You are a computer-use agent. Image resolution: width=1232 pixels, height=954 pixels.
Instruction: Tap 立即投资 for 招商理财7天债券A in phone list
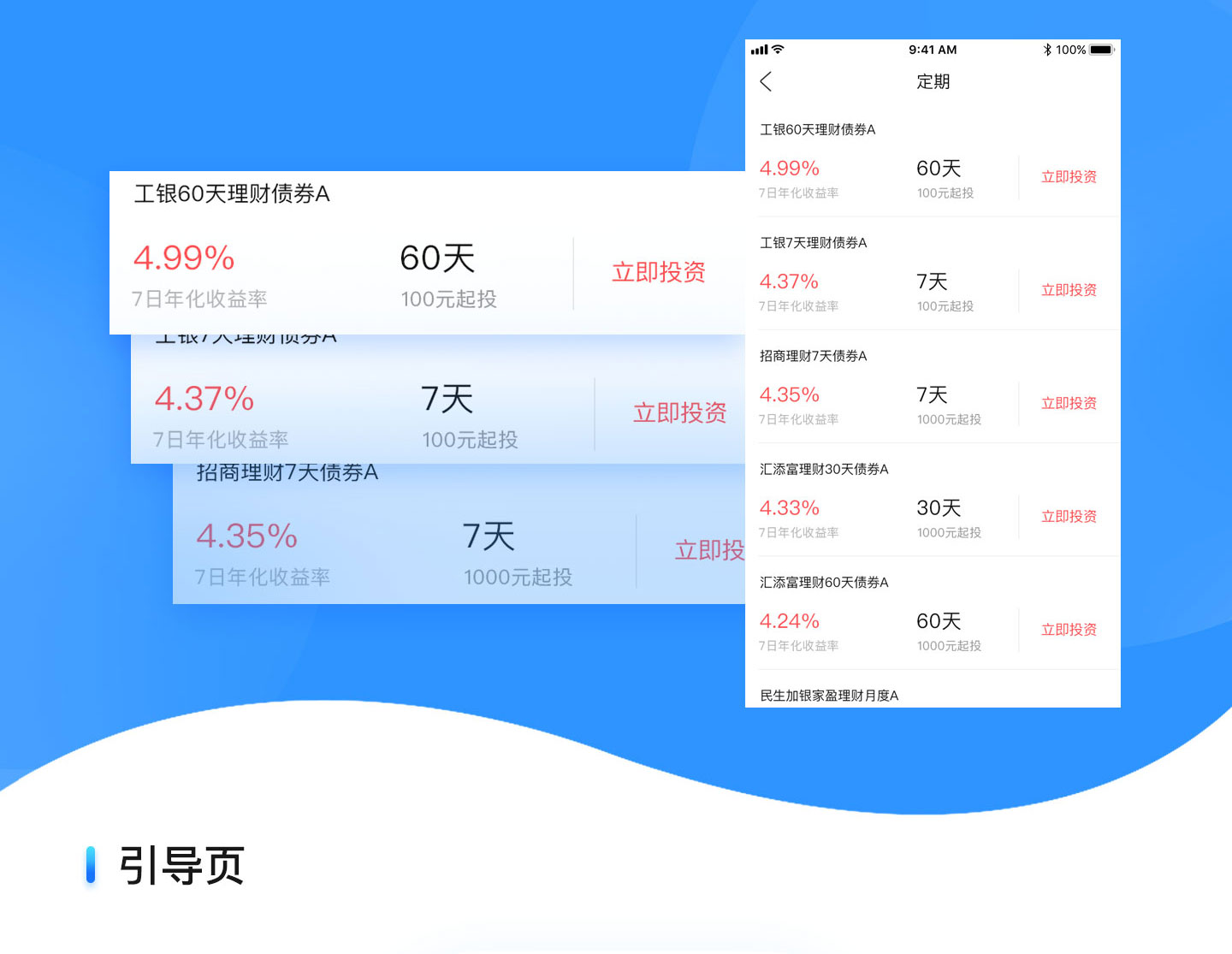1069,403
